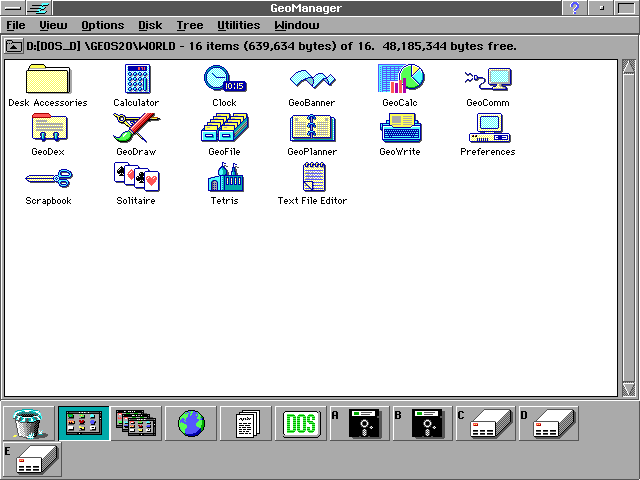Open the Options menu
640x480 pixels.
click(102, 25)
